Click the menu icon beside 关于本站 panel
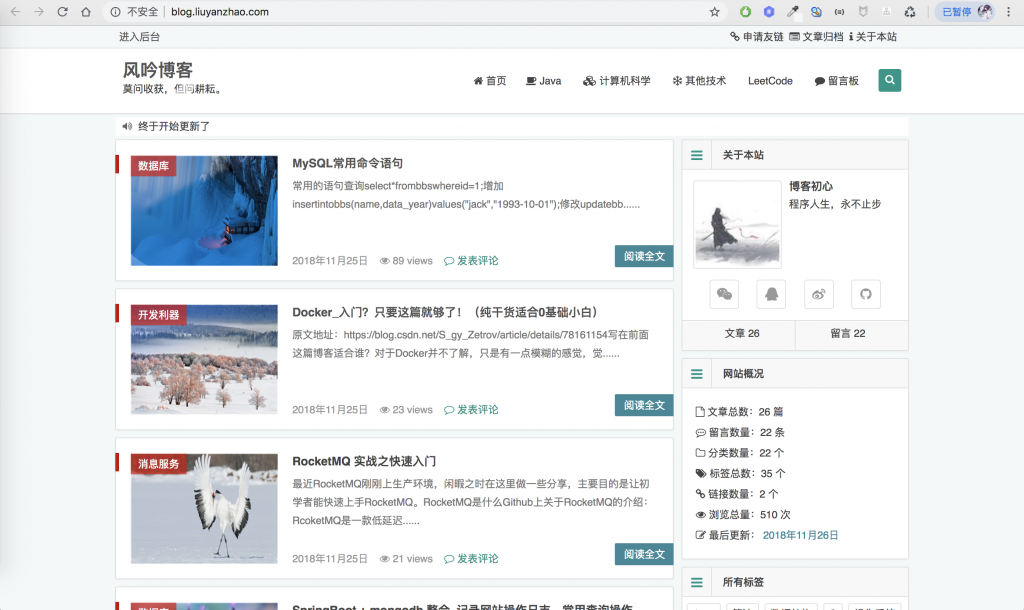Viewport: 1024px width, 610px height. click(697, 155)
